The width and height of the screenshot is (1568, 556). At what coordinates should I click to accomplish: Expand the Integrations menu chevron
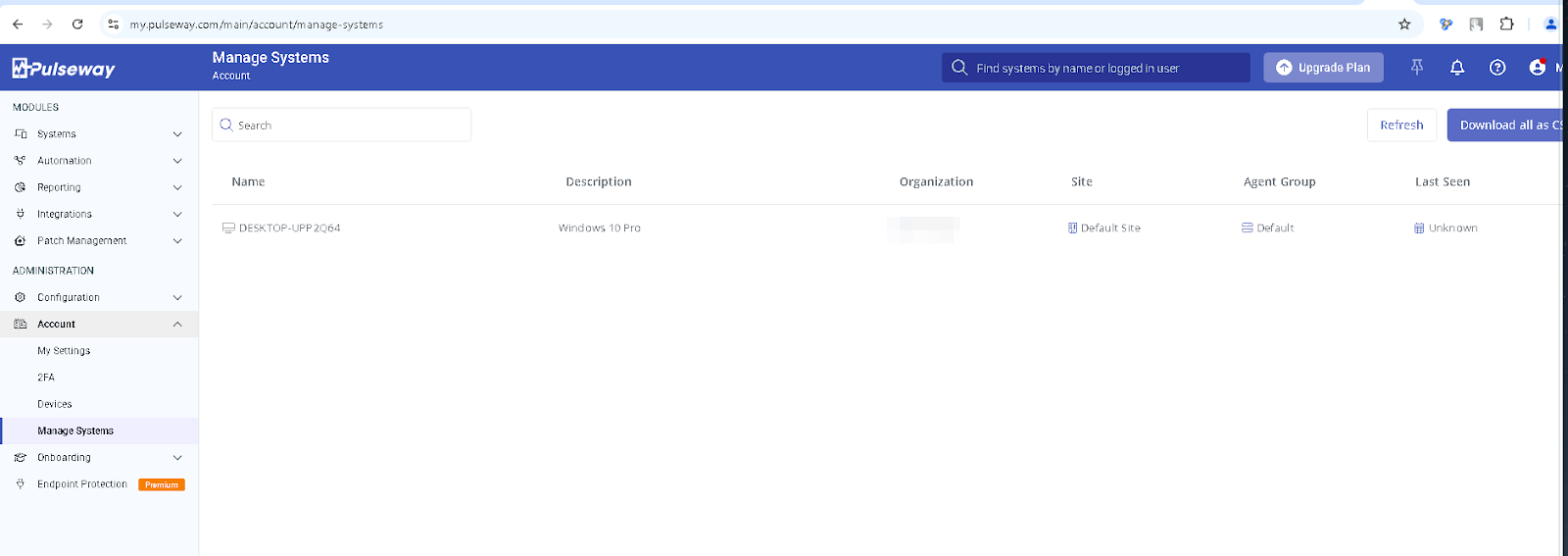[x=177, y=214]
